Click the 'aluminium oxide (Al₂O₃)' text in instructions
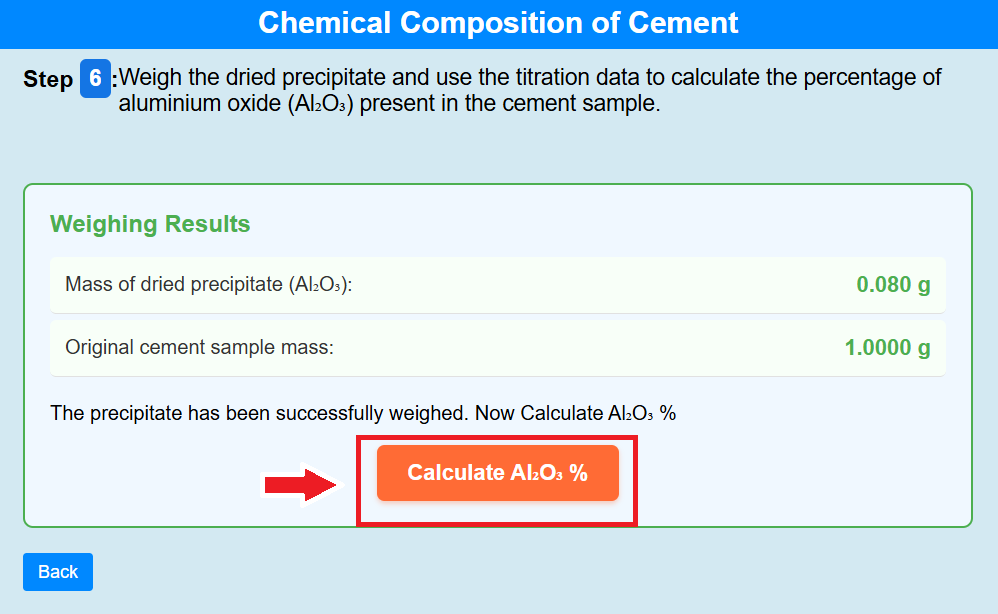 click(x=237, y=104)
